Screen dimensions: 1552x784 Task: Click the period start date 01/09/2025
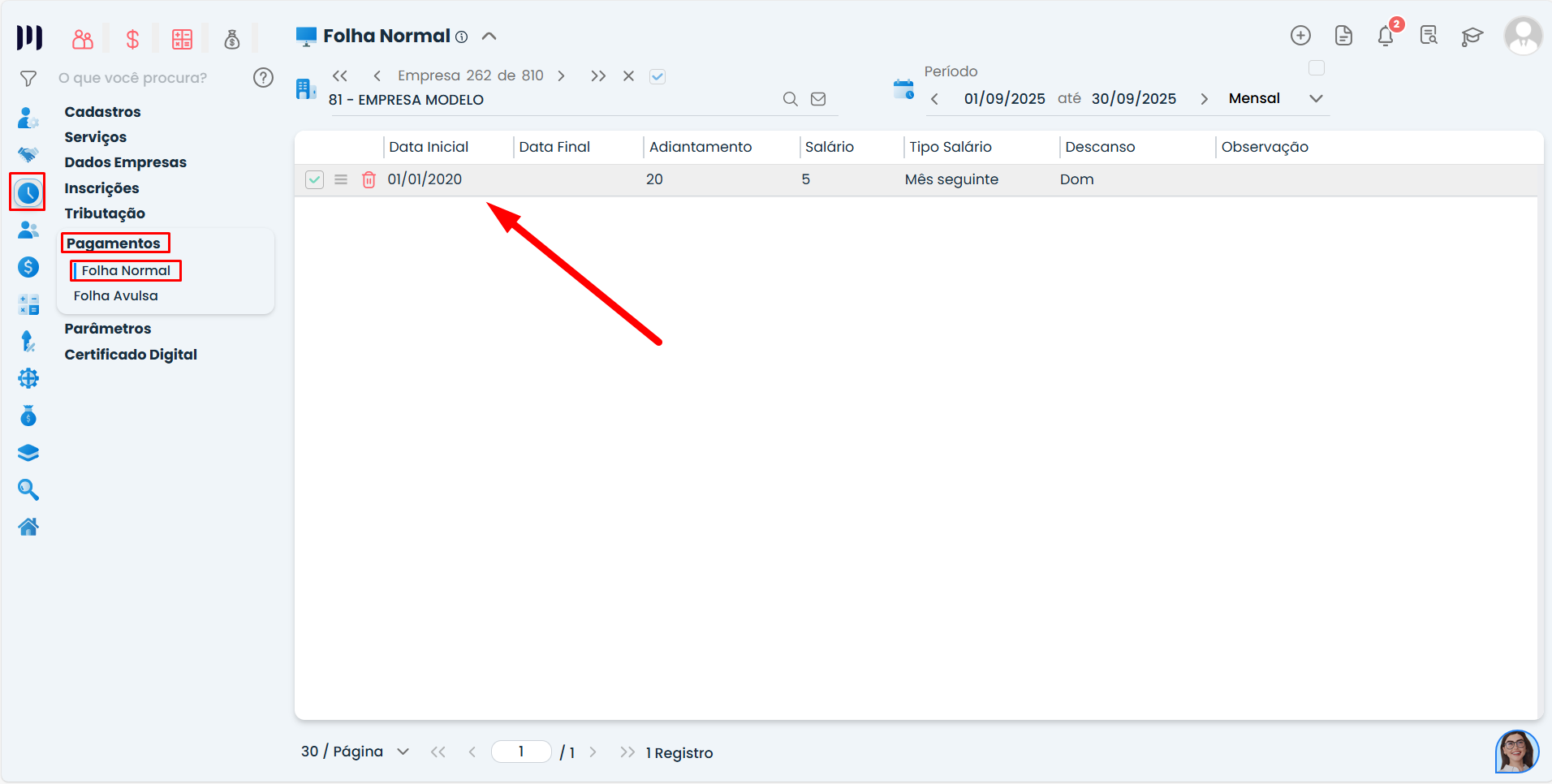pyautogui.click(x=1005, y=99)
